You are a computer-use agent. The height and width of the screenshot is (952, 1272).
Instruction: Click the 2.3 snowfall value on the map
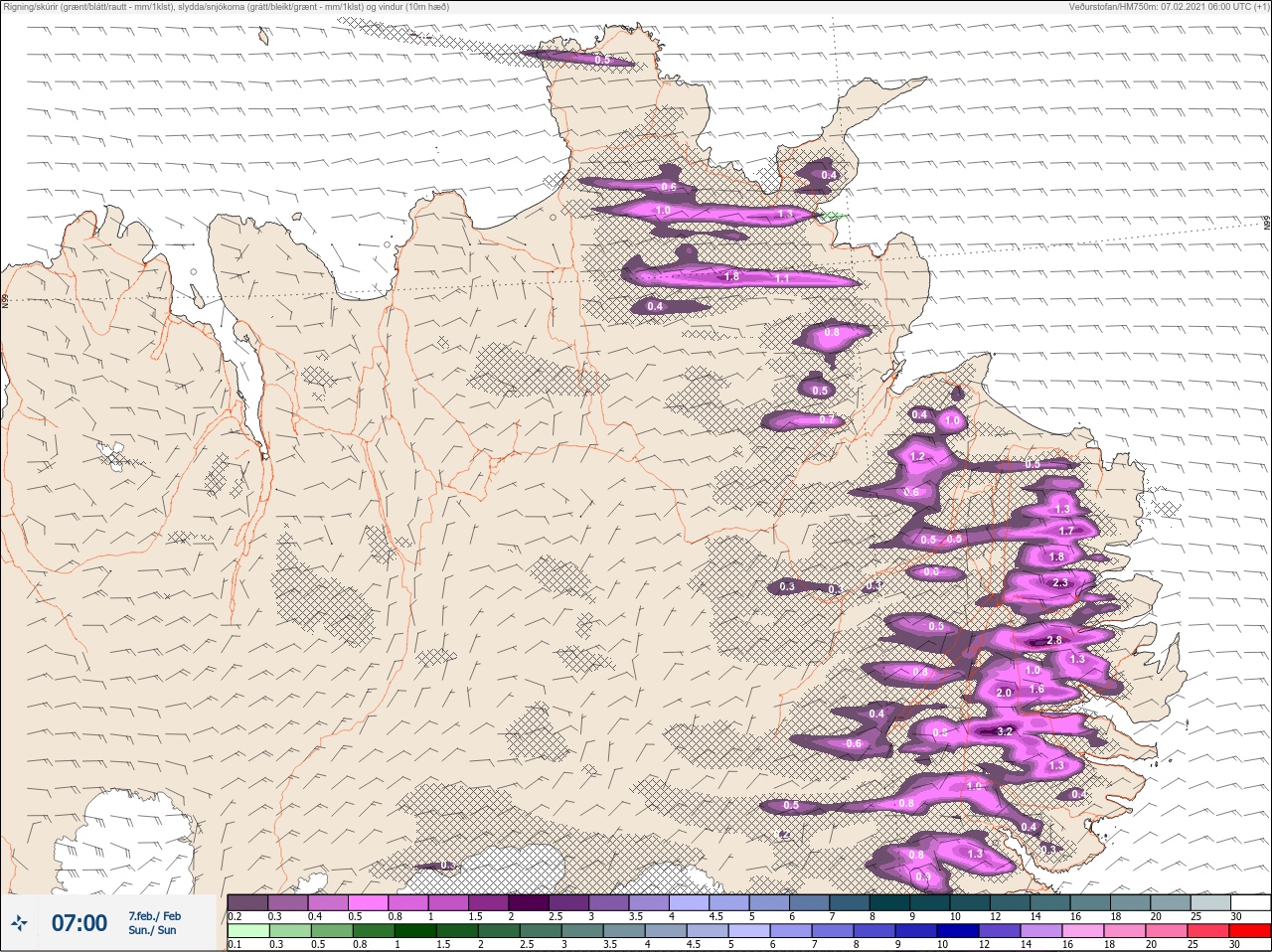point(1059,583)
